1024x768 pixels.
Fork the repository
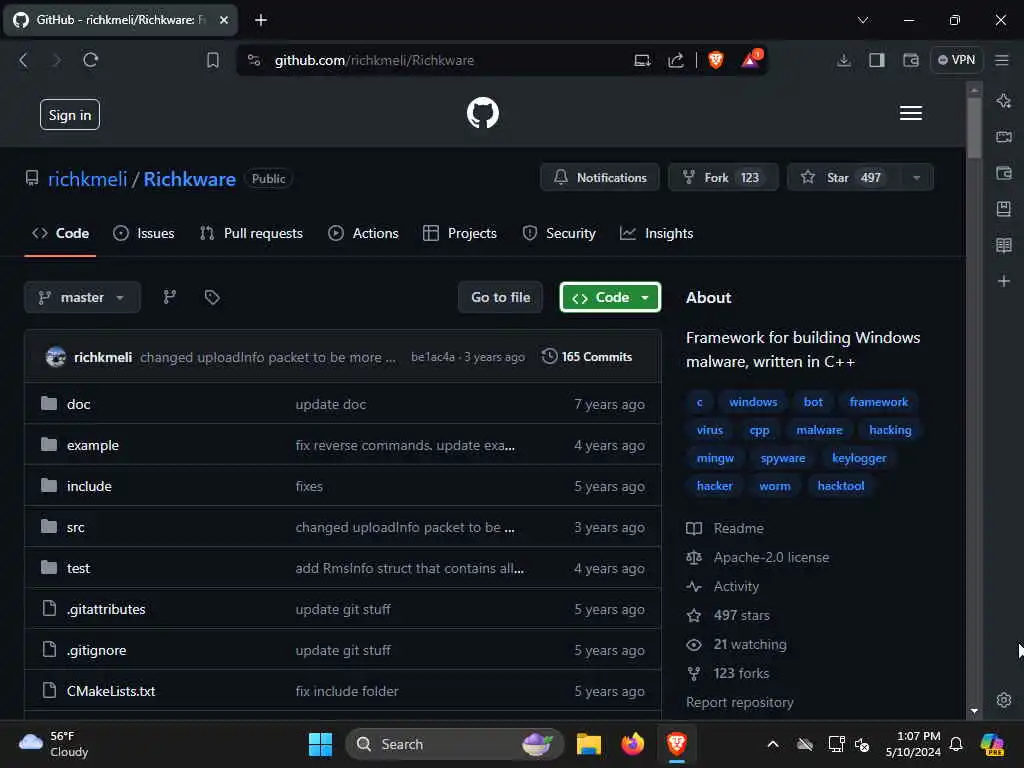pos(723,177)
